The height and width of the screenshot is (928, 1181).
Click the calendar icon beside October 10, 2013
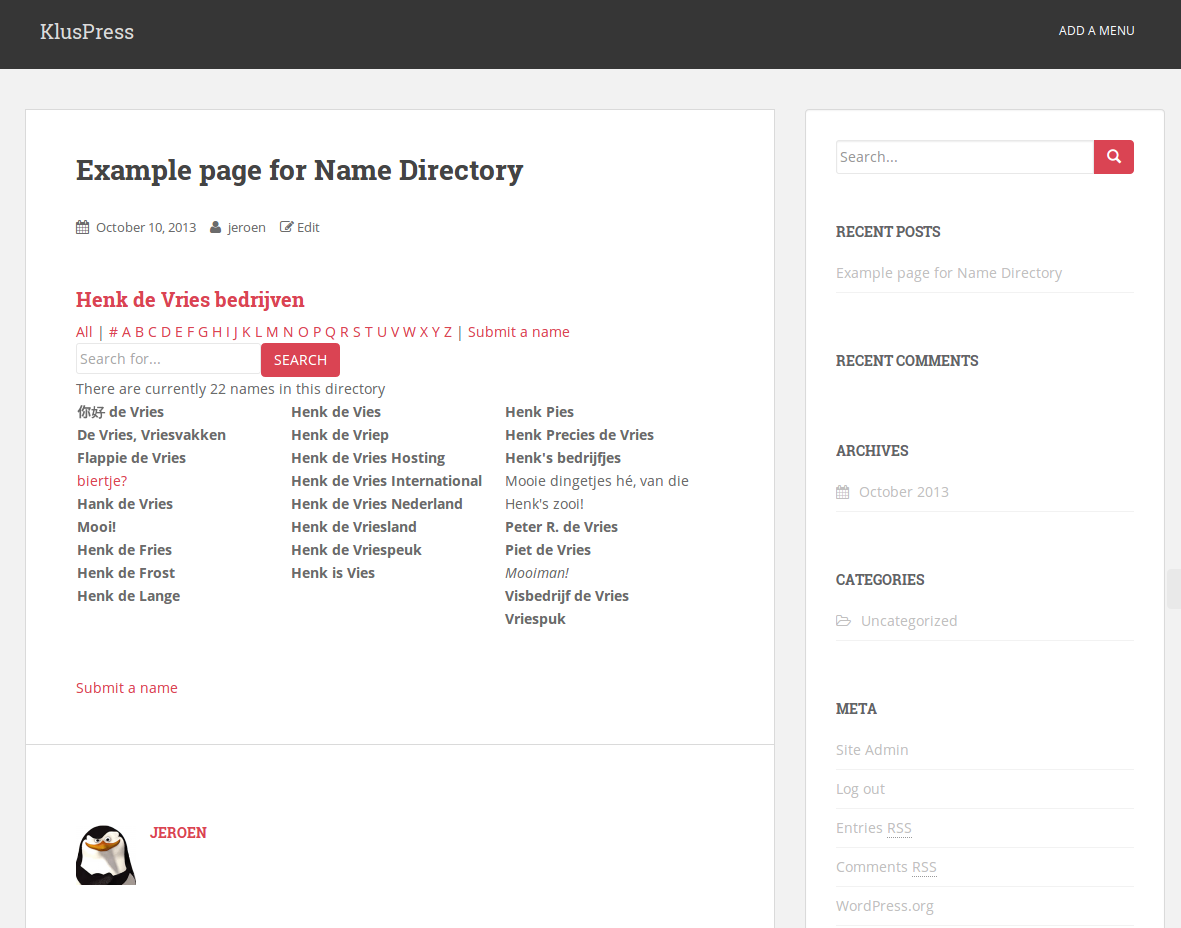(x=83, y=227)
